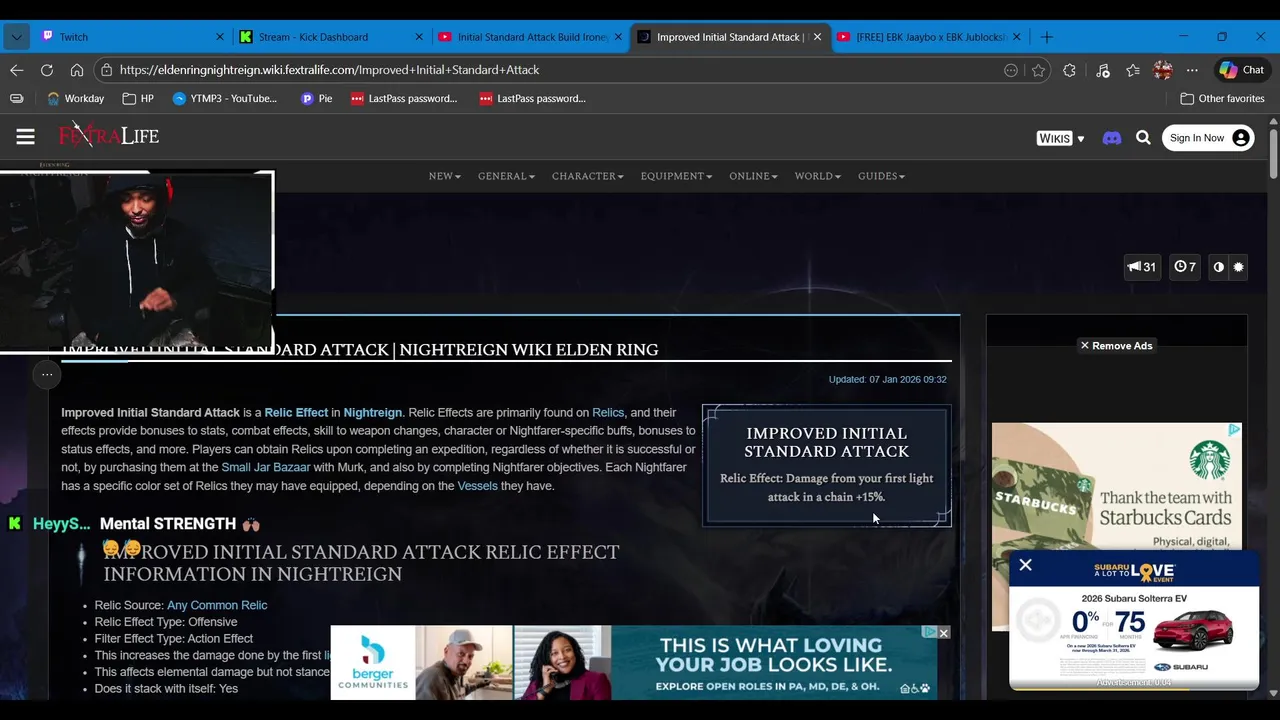Open the media control music icon
1280x720 pixels.
(1102, 70)
